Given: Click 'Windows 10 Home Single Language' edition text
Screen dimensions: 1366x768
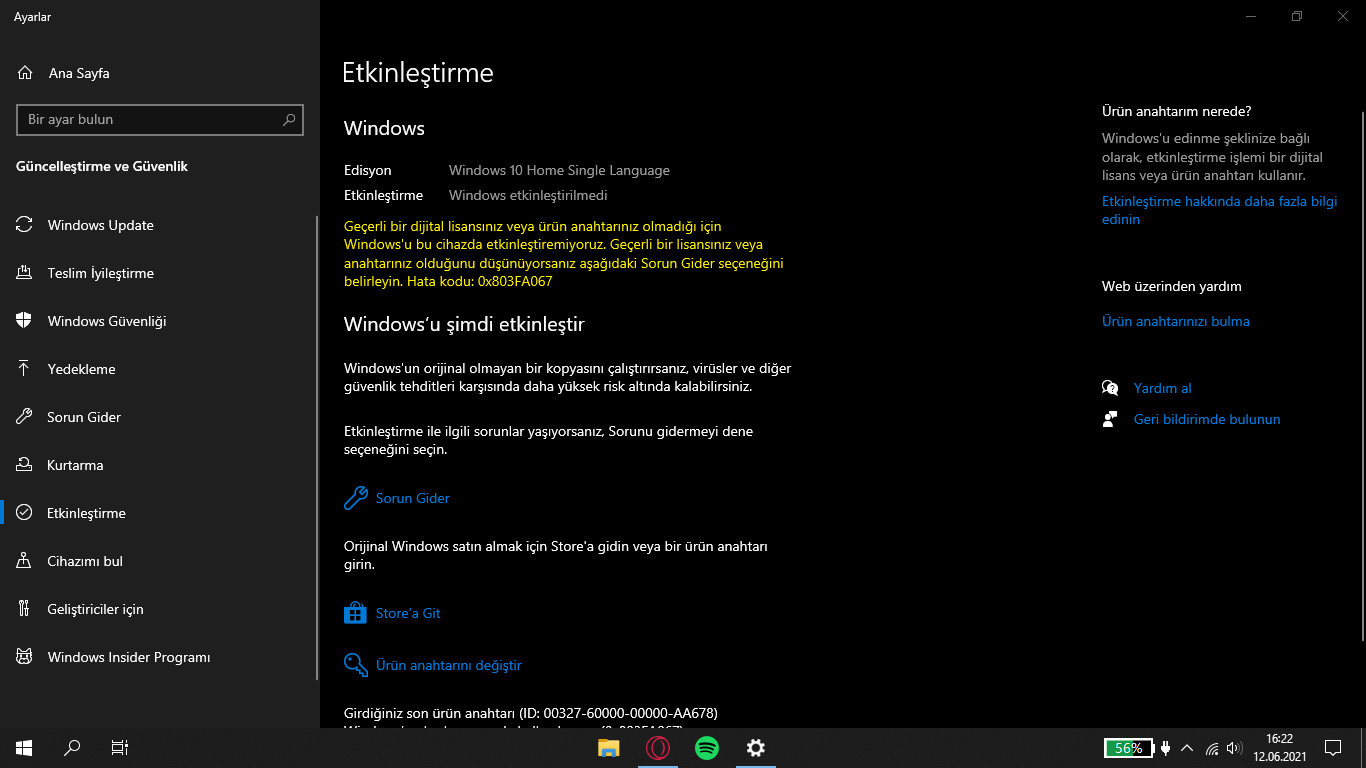Looking at the screenshot, I should 559,170.
